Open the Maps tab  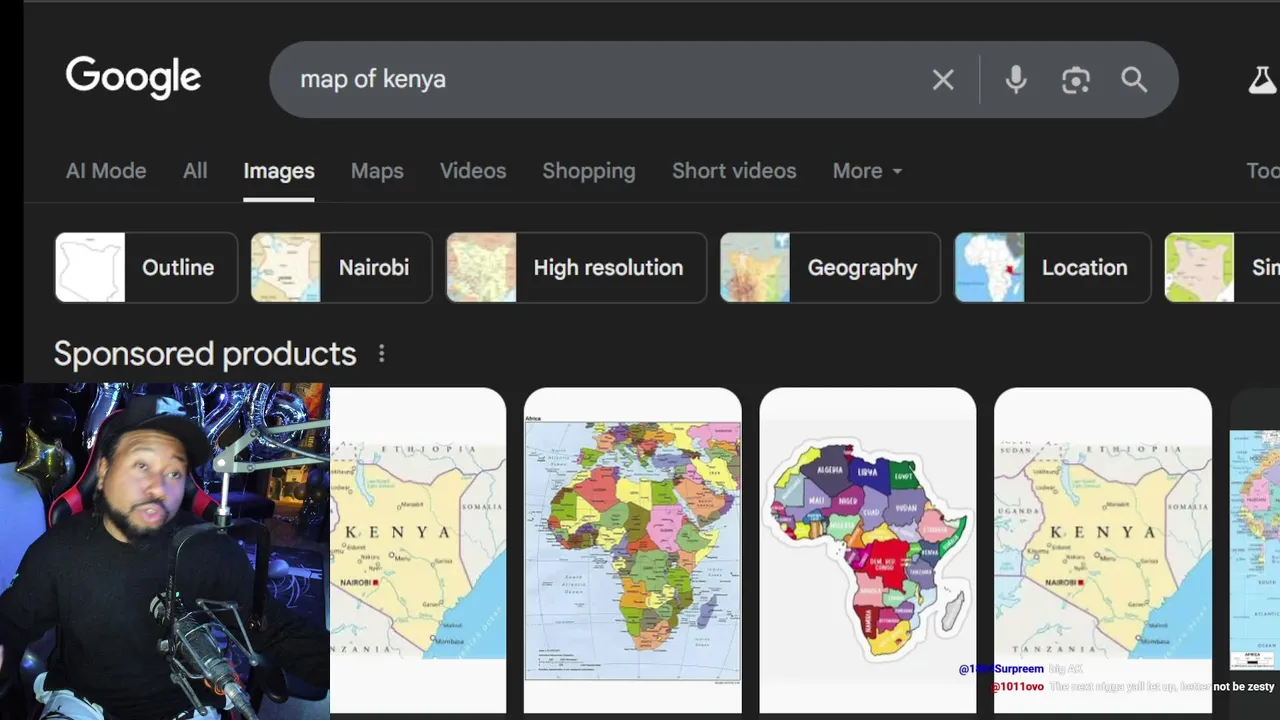377,171
